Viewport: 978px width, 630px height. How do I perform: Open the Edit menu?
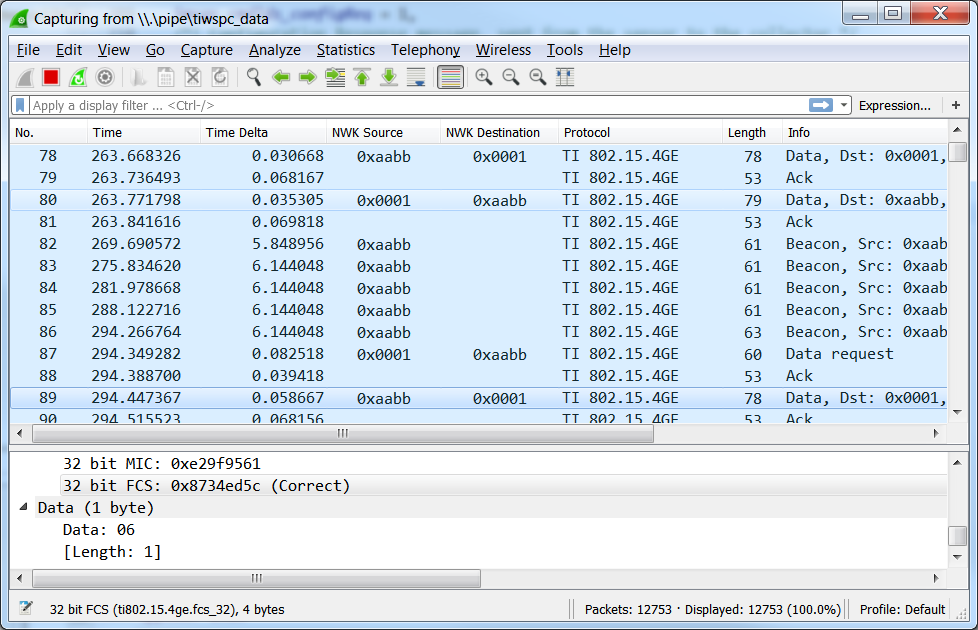pos(69,50)
